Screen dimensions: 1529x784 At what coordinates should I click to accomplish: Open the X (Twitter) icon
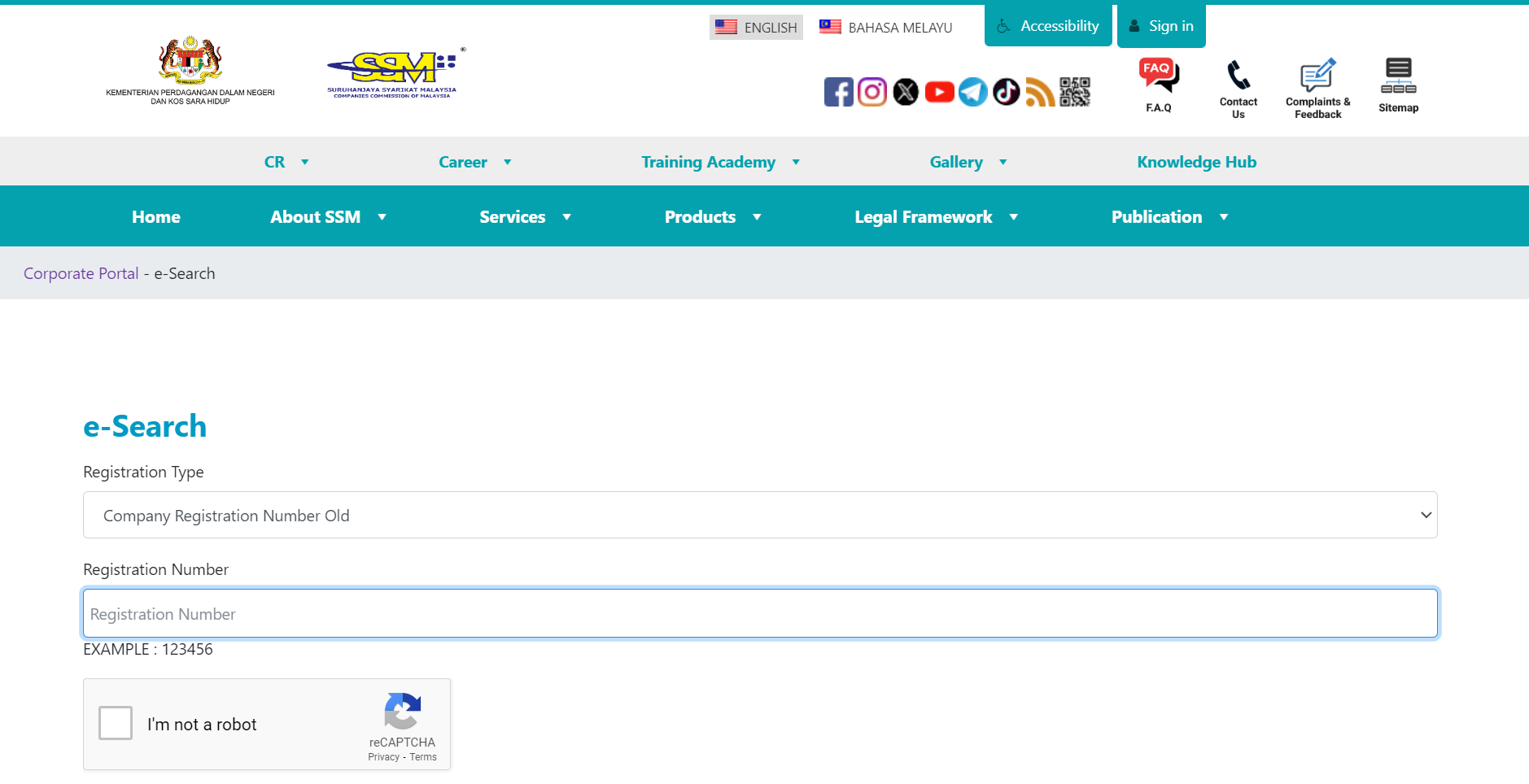(906, 92)
